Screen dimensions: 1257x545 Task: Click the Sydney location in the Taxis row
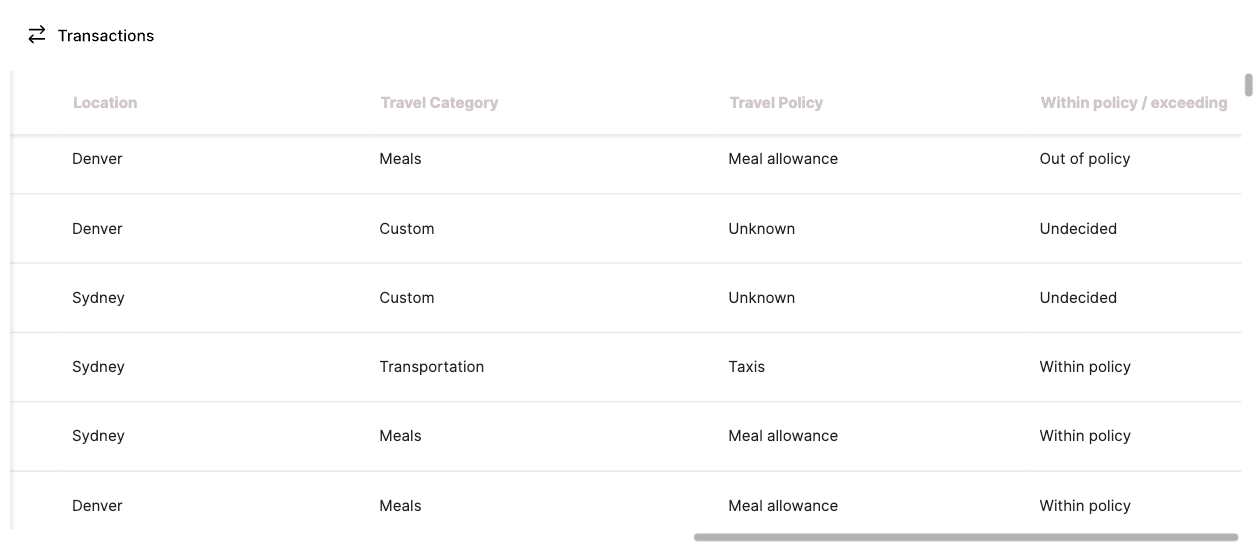[x=98, y=367]
